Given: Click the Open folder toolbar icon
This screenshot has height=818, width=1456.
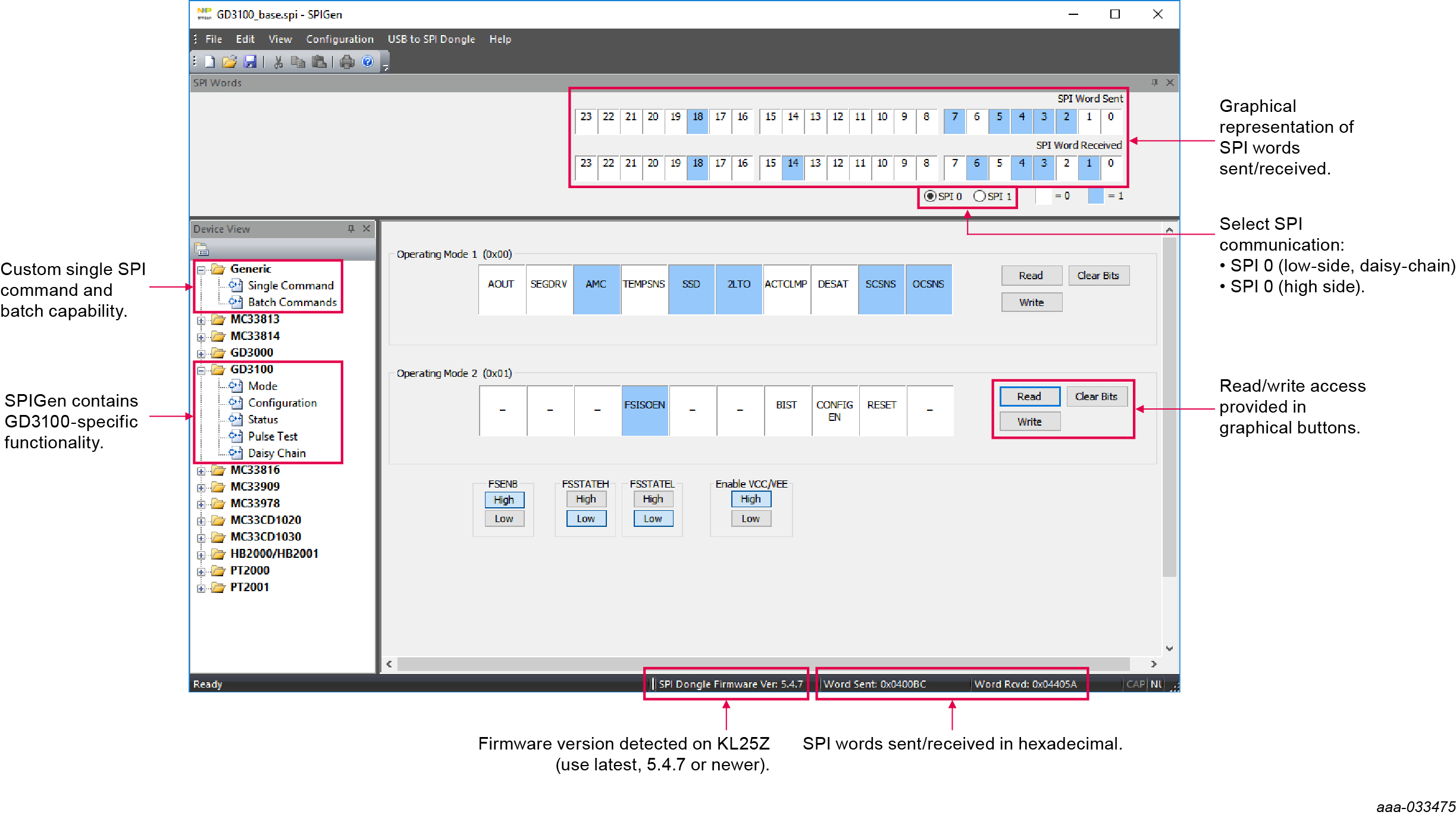Looking at the screenshot, I should pyautogui.click(x=229, y=62).
